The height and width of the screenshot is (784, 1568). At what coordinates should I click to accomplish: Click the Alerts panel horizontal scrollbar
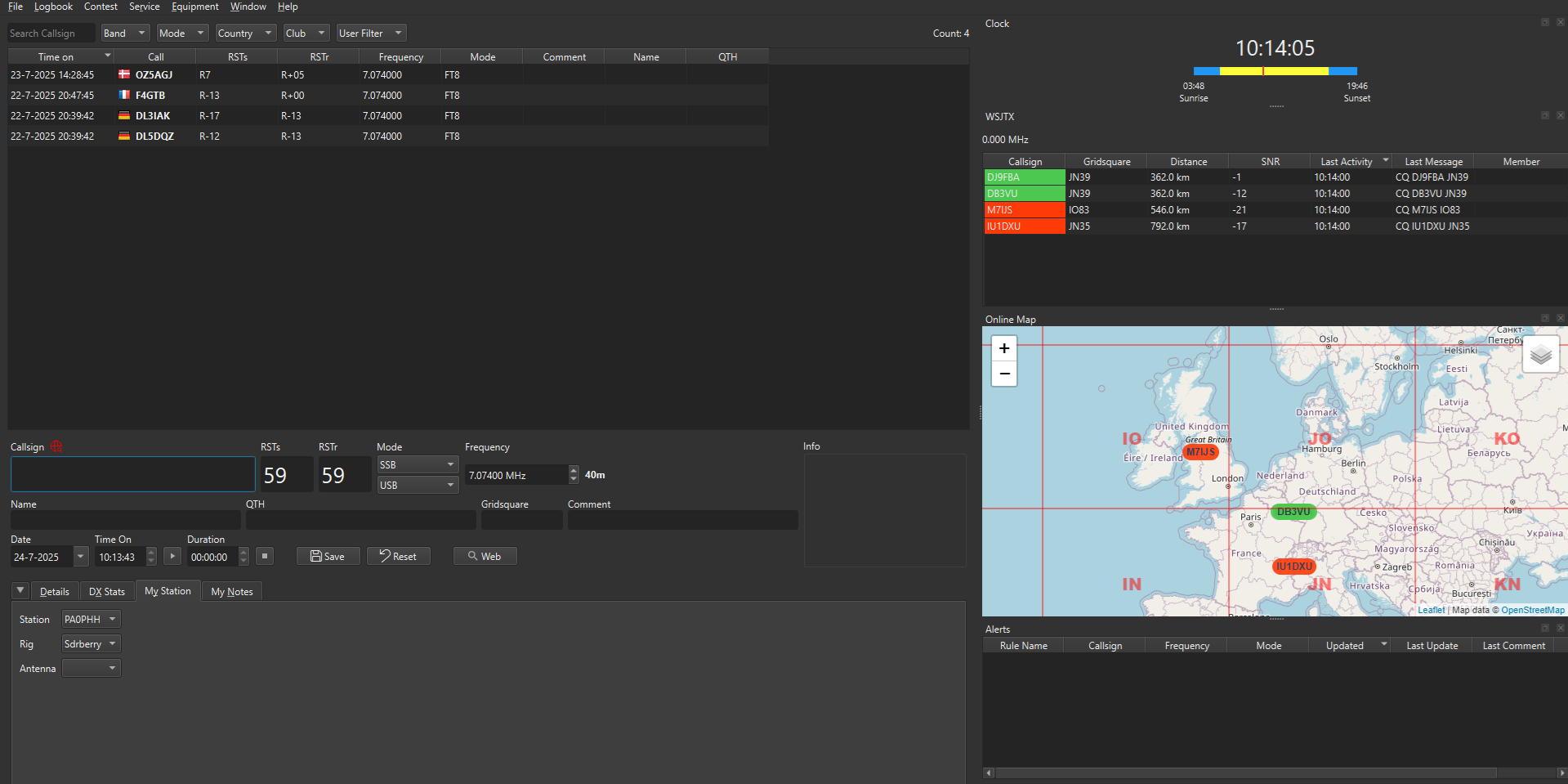coord(1245,773)
